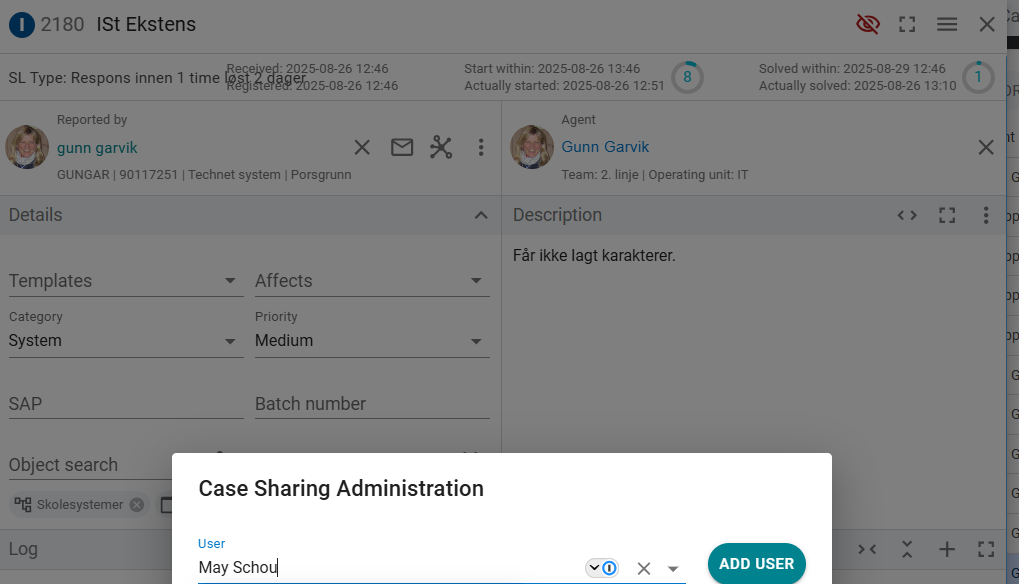Expand the Affects dropdown
Image resolution: width=1019 pixels, height=584 pixels.
(371, 281)
